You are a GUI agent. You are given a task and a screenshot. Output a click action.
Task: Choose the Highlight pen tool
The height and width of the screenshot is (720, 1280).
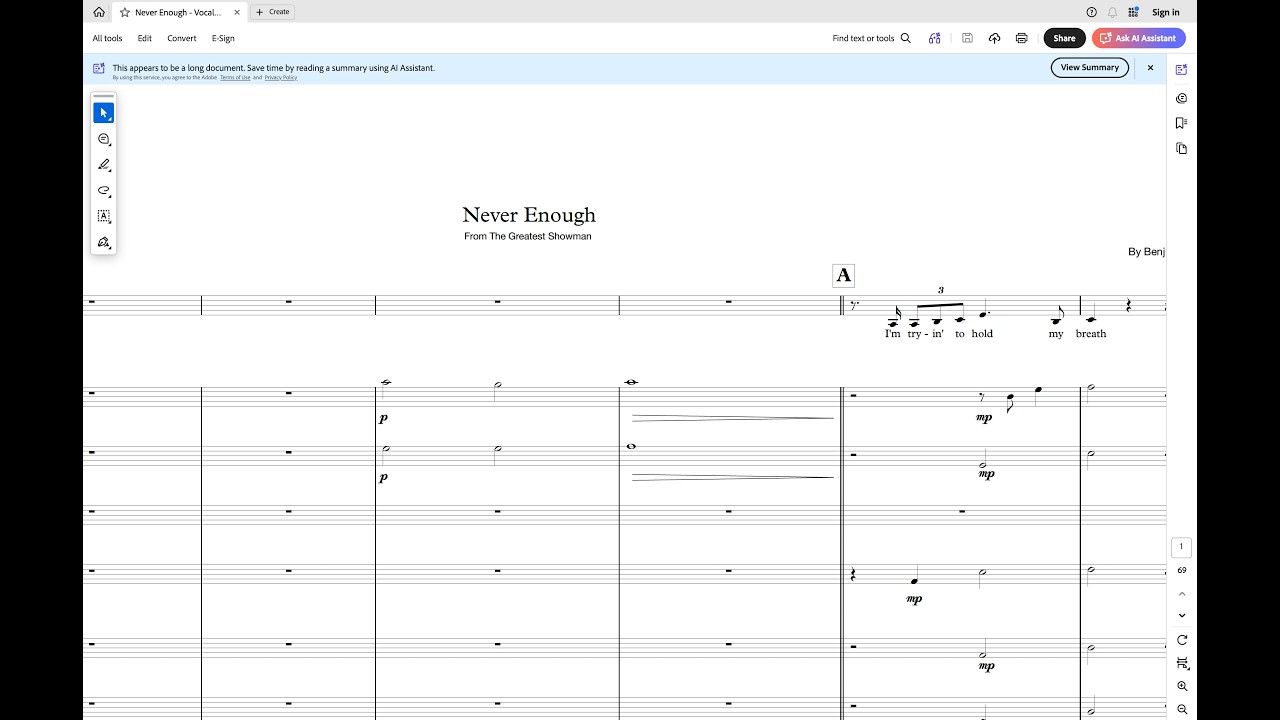(x=104, y=165)
